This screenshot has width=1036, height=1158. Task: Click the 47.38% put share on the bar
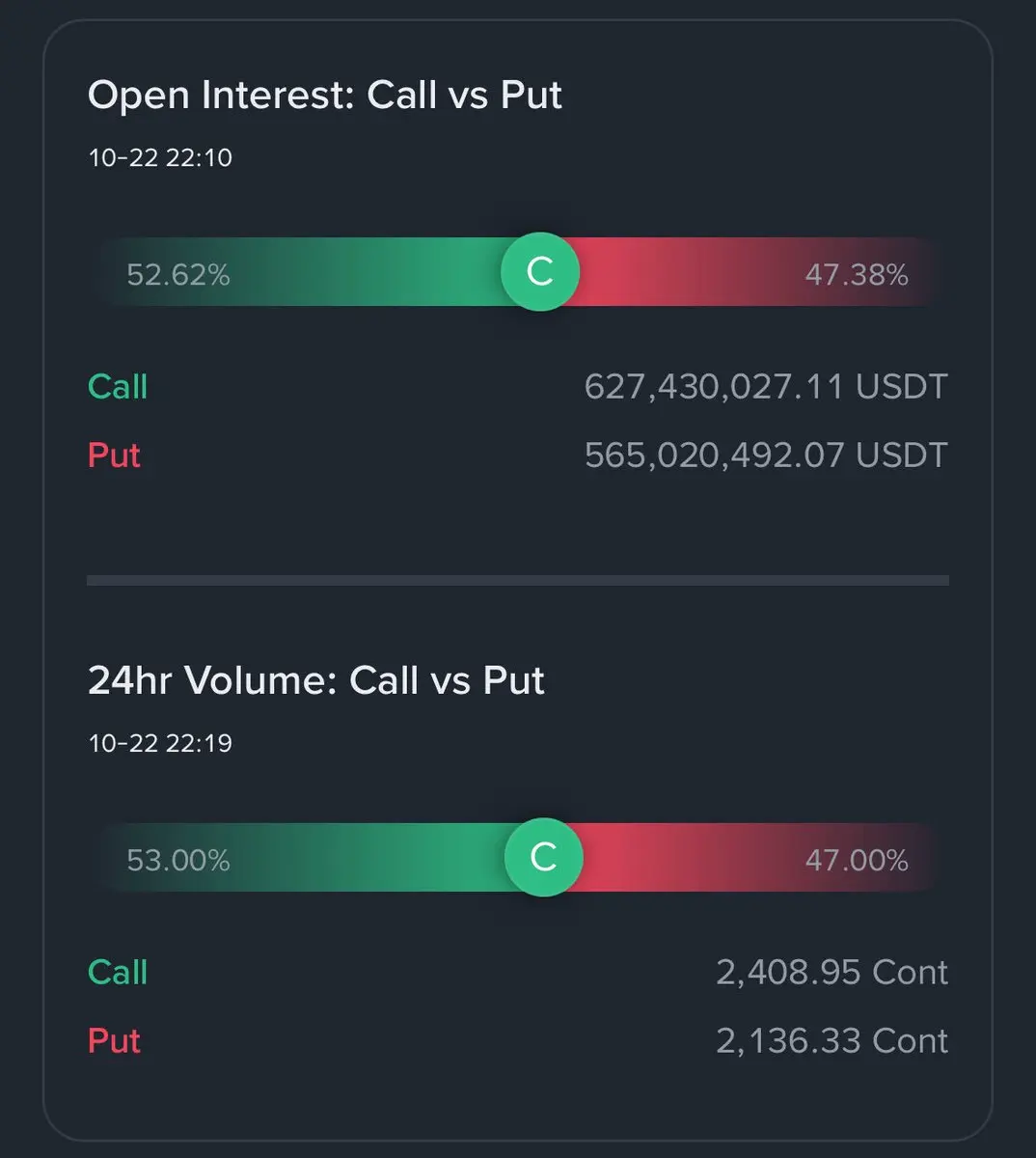857,275
